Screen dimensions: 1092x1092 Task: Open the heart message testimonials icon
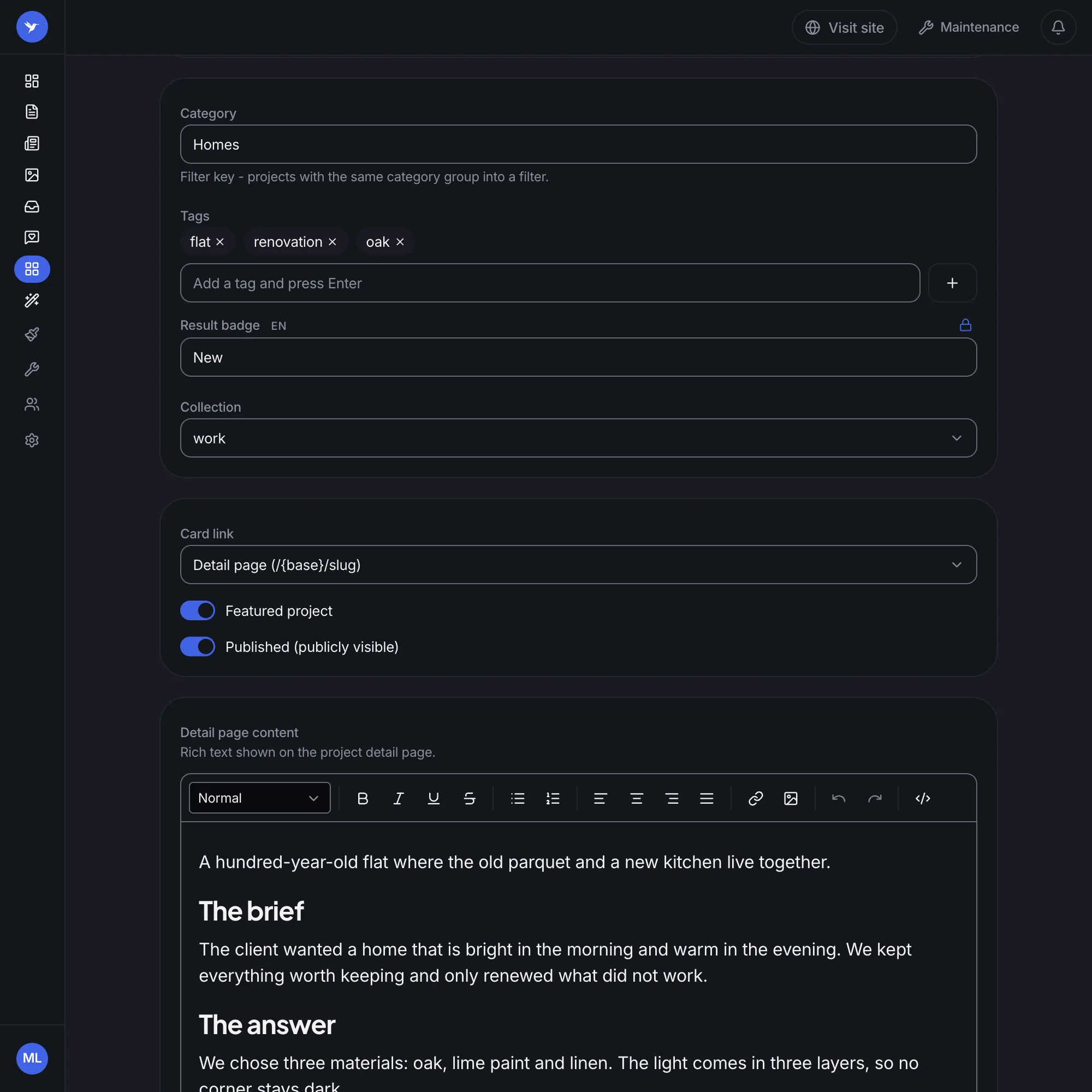click(32, 238)
